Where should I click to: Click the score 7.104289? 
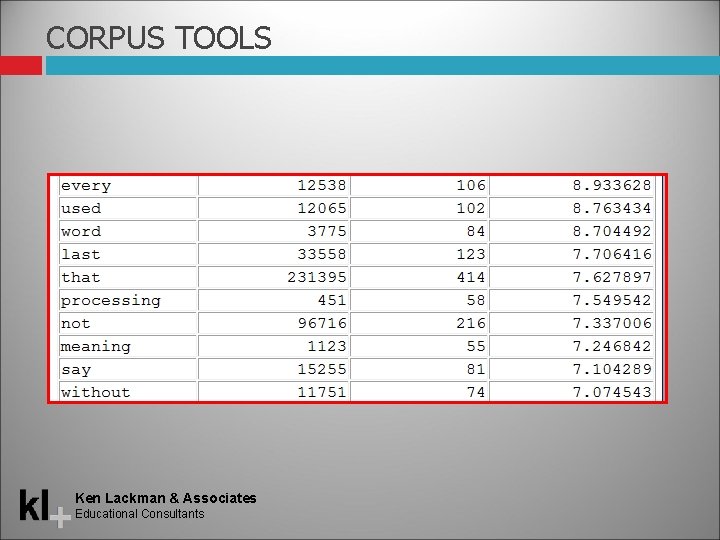pos(612,369)
